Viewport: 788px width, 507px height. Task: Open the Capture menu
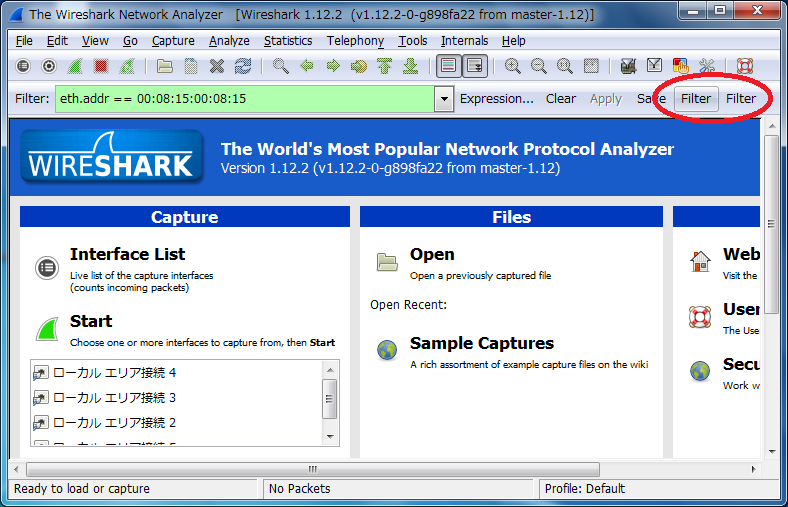pos(173,41)
